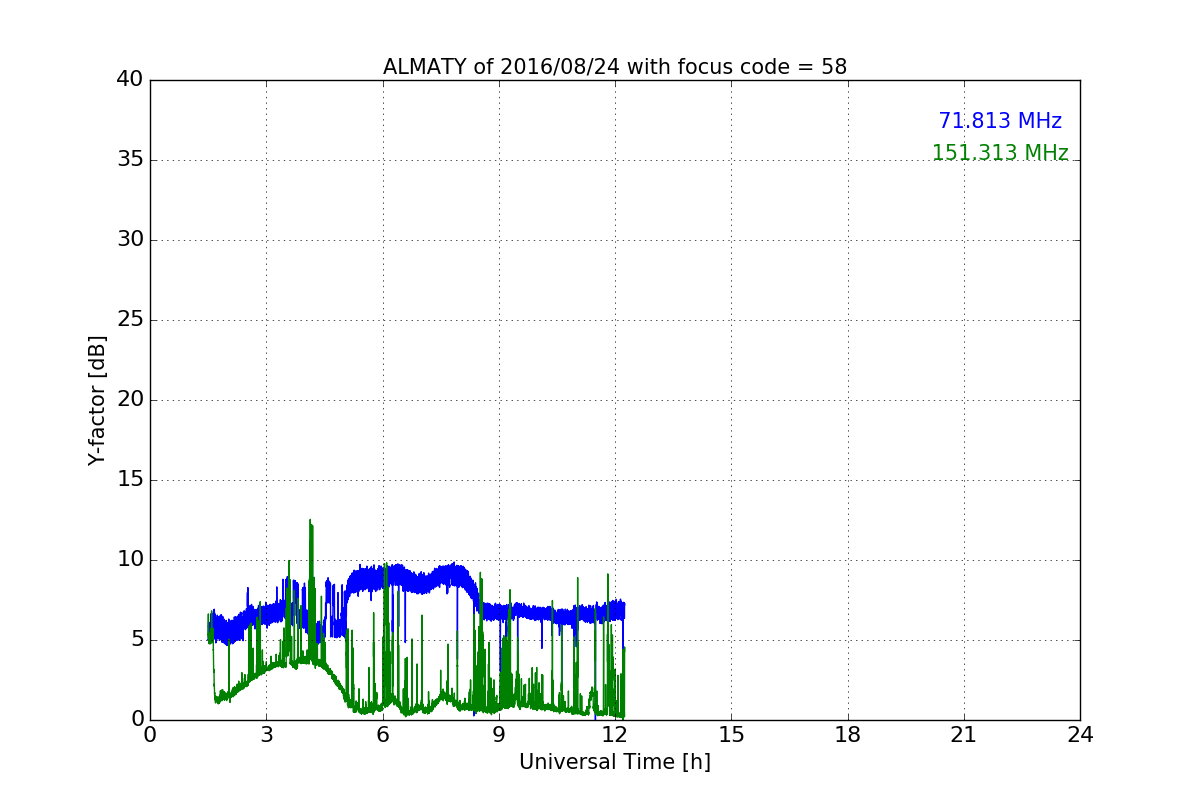
Task: Click the y-axis tick label '15'
Action: pos(130,480)
